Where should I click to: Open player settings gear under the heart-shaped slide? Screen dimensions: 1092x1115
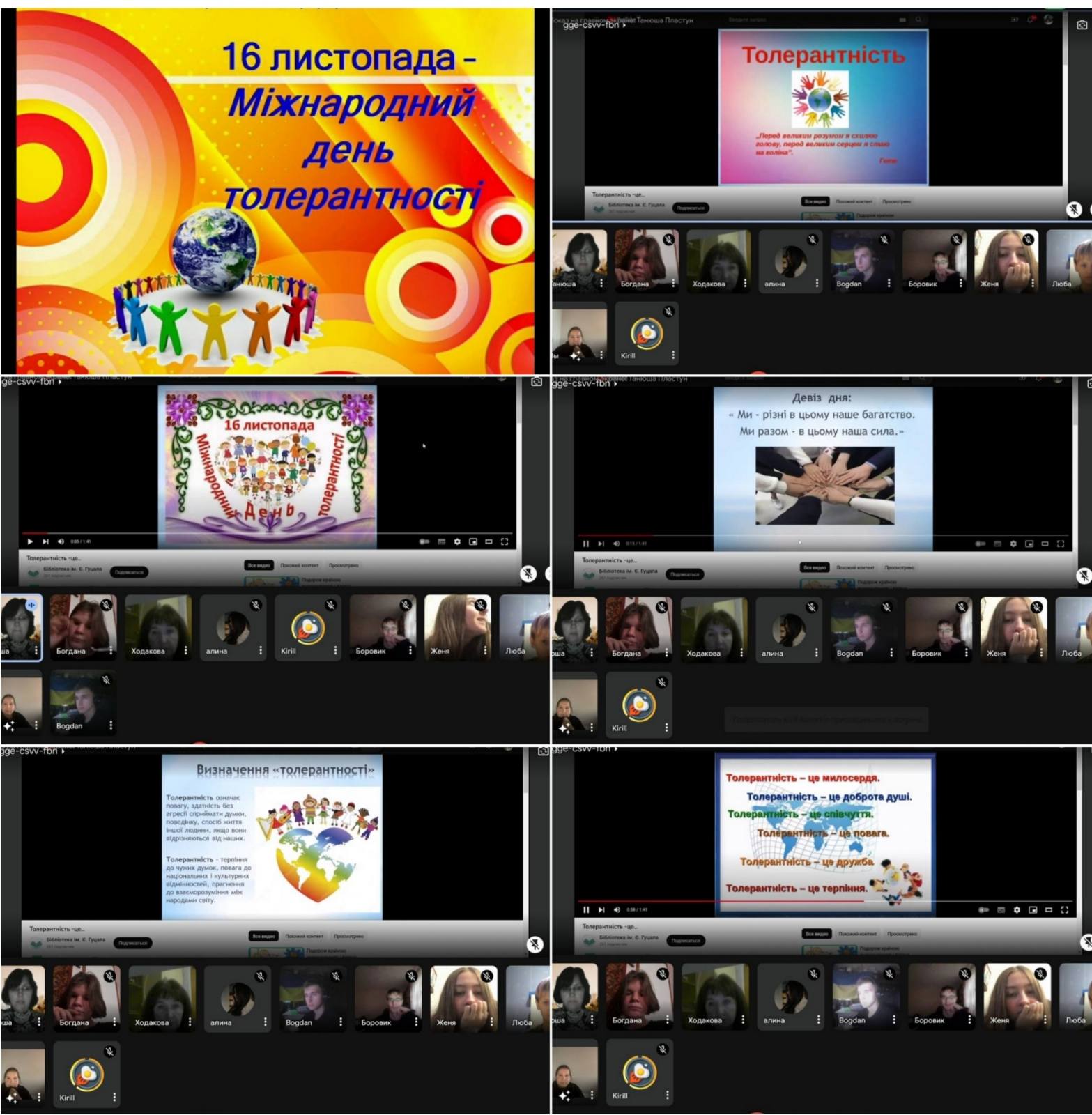[x=457, y=541]
